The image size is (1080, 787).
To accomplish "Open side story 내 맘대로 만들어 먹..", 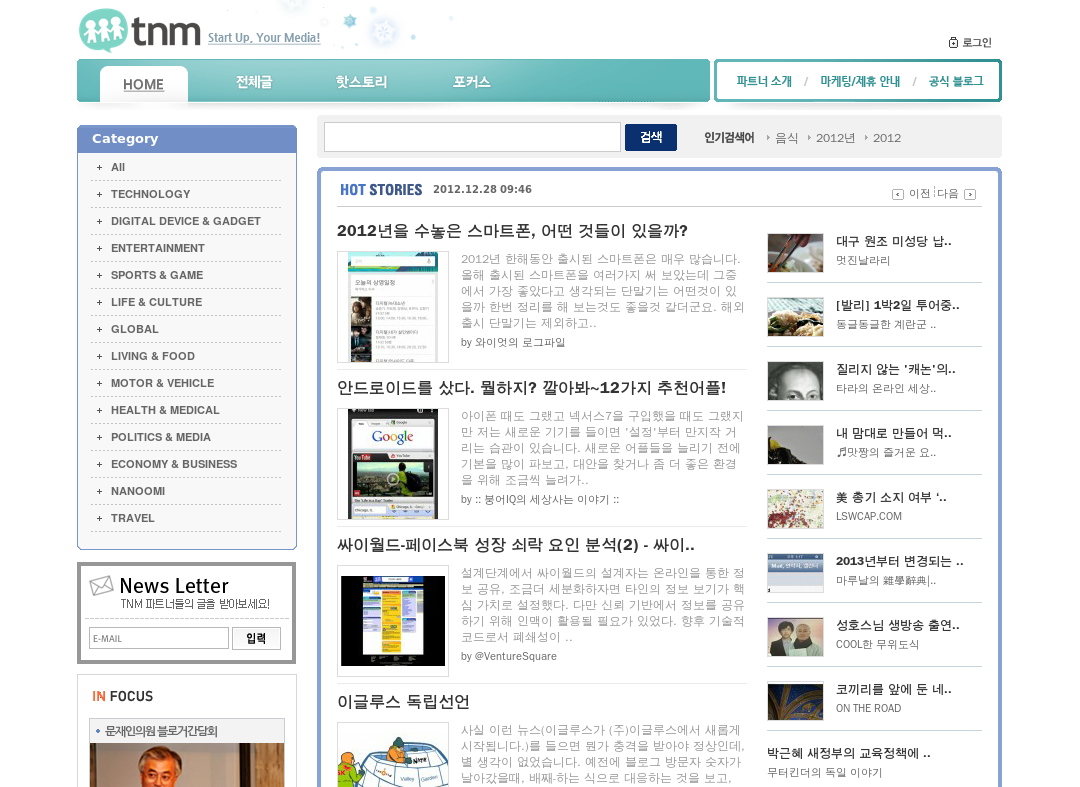I will (893, 433).
